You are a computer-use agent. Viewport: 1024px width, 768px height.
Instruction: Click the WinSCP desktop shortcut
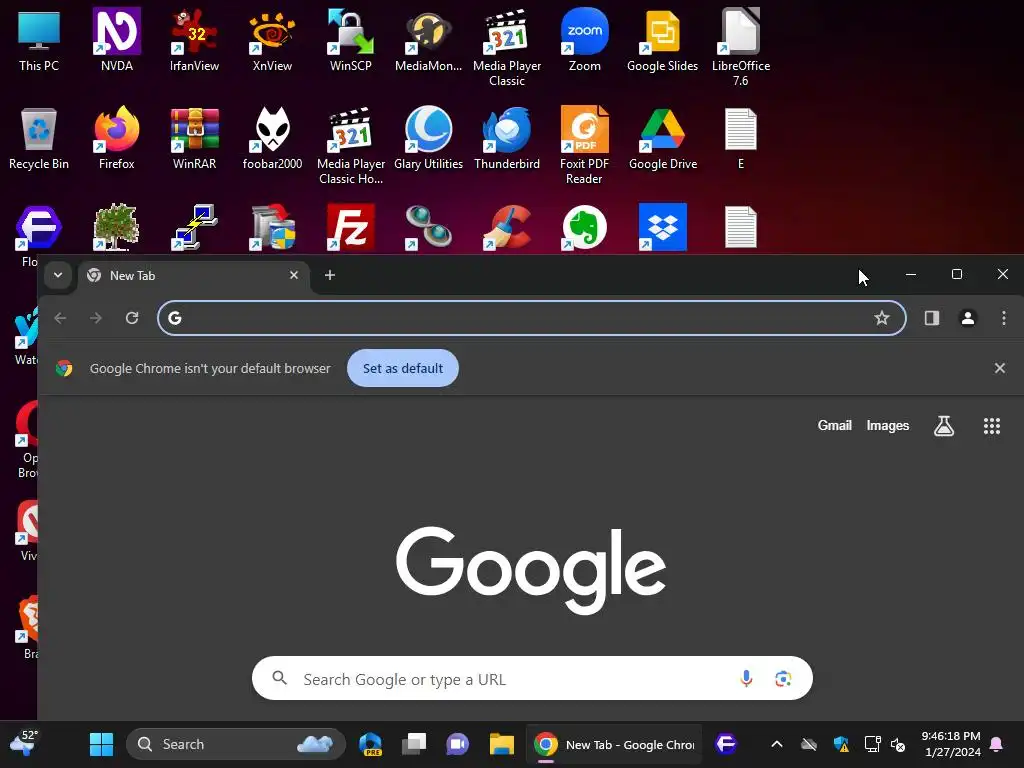350,39
